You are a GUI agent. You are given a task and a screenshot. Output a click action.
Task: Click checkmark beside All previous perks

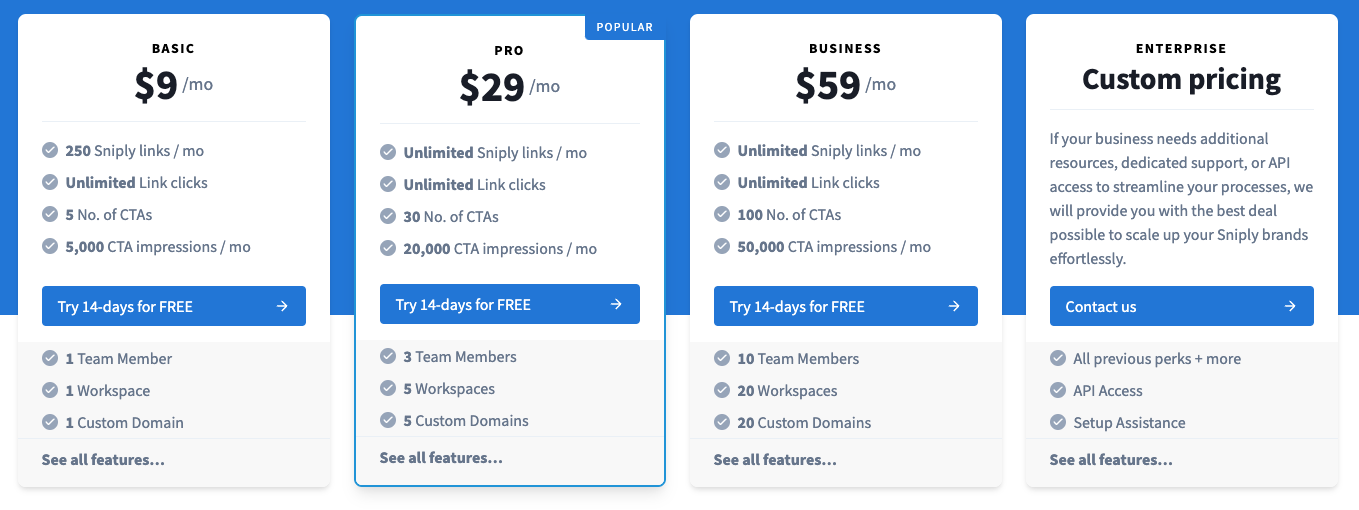click(x=1057, y=359)
